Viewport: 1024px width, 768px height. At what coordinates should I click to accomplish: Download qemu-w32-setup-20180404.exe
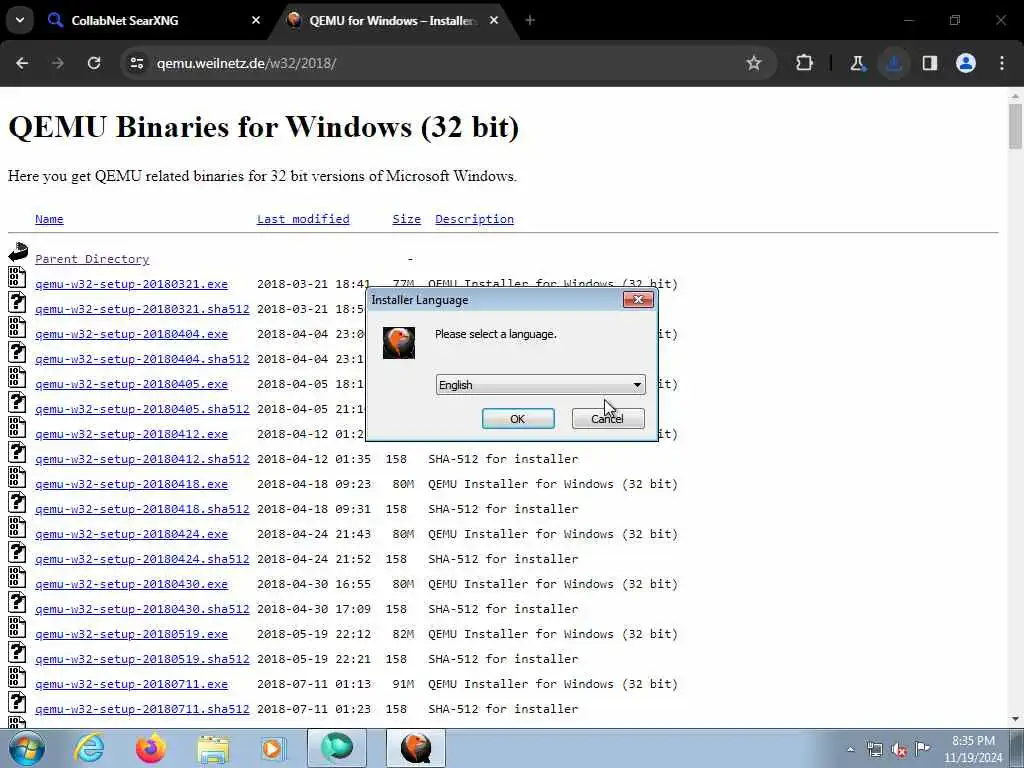[x=131, y=334]
